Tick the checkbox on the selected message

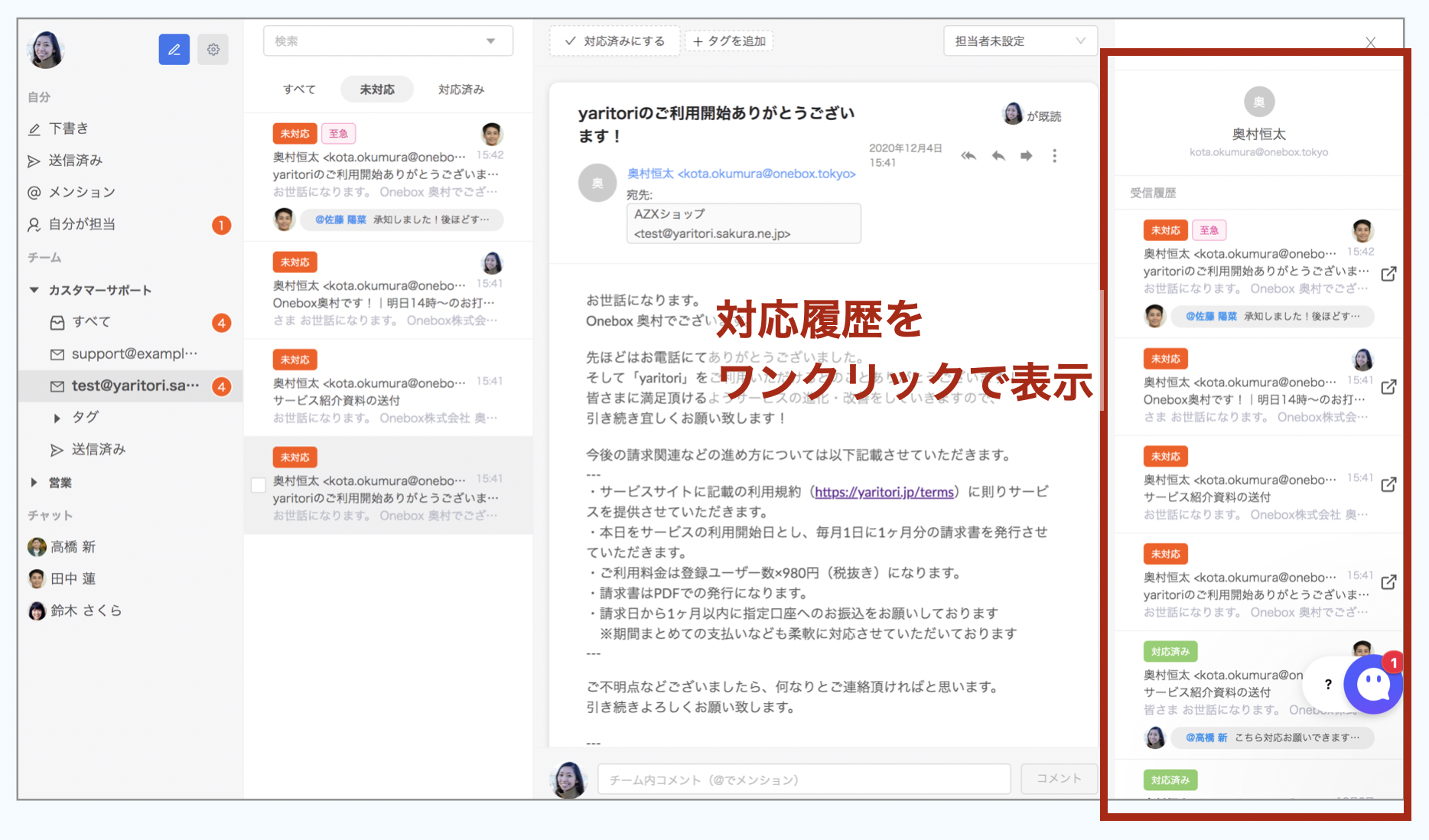[x=259, y=485]
